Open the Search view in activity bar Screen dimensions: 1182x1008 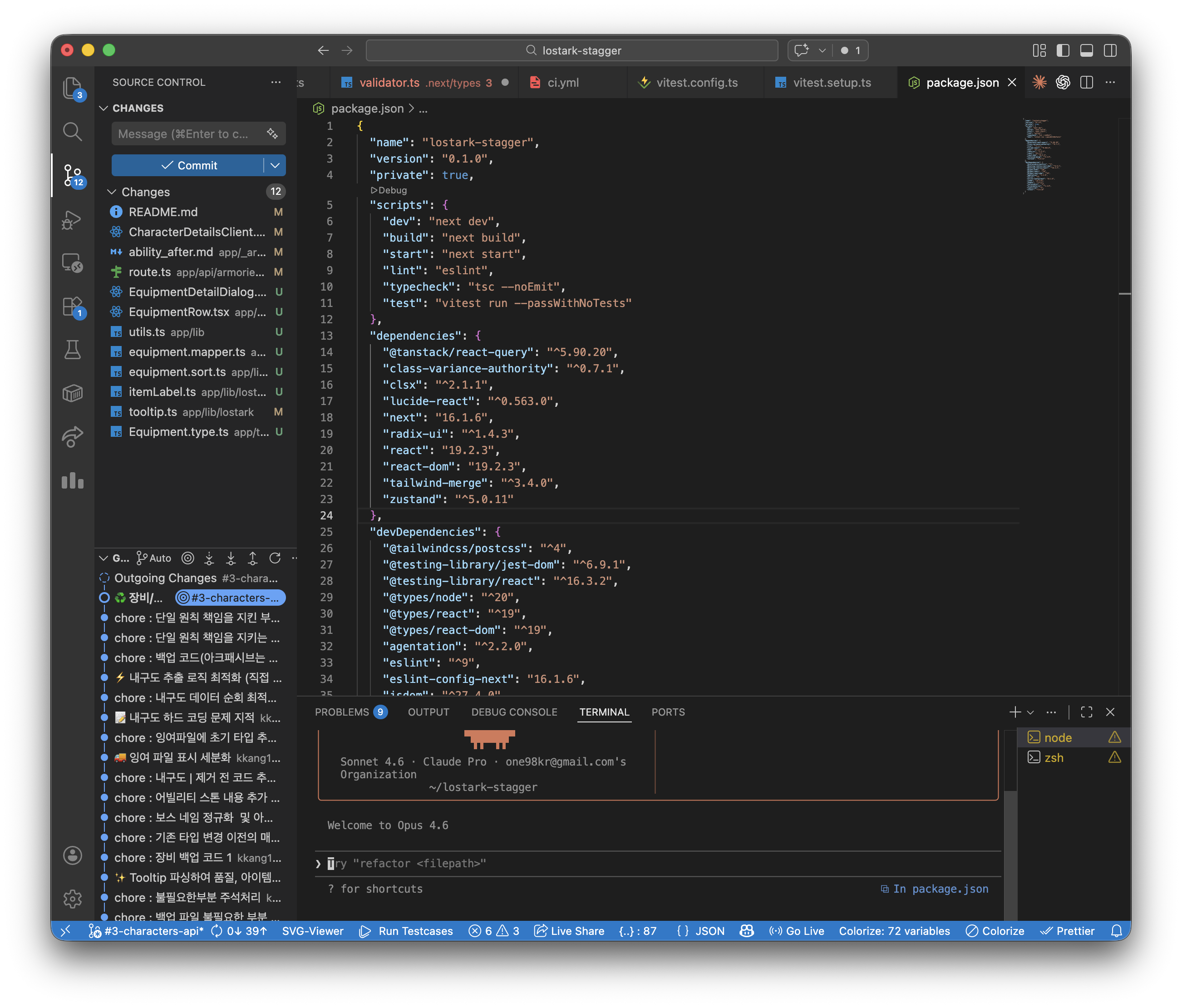(x=73, y=132)
